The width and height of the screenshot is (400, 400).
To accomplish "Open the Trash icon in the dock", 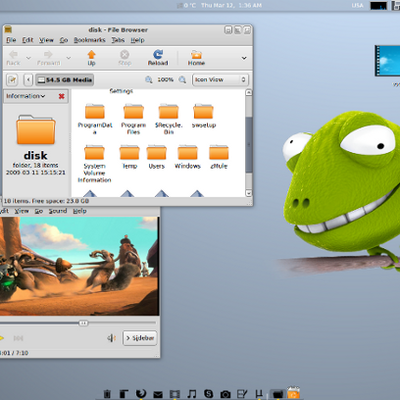I will (x=107, y=394).
